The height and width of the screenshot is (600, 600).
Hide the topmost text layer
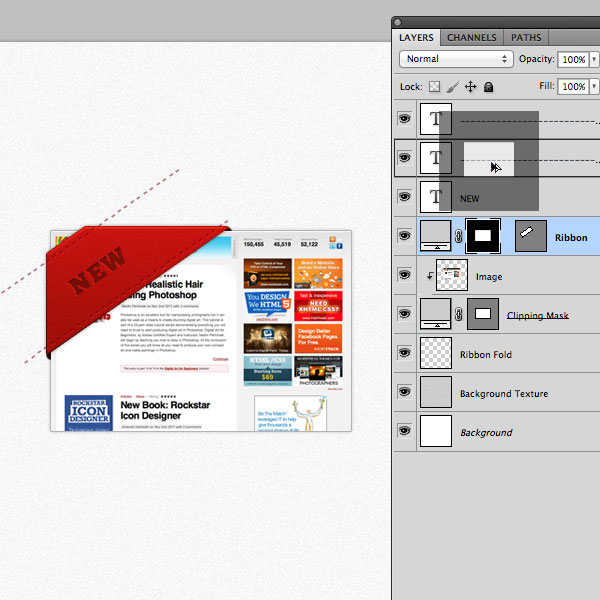point(404,119)
